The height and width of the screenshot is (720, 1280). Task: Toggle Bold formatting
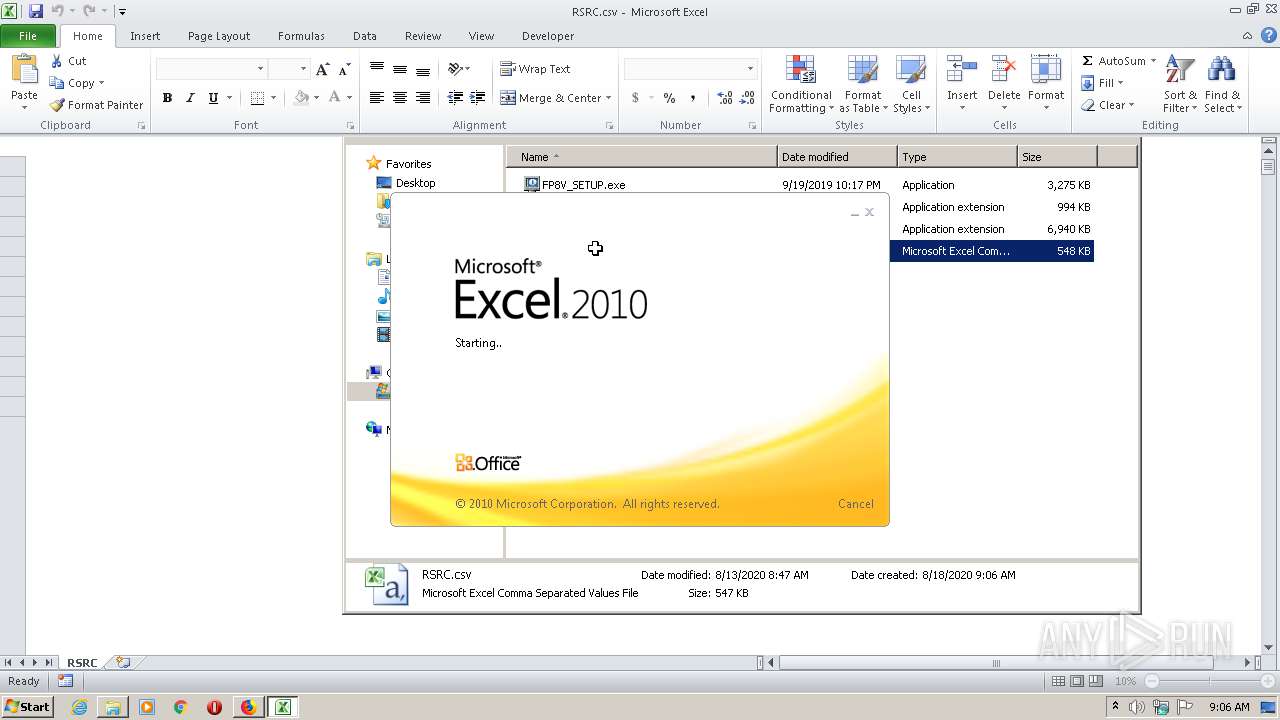click(x=167, y=98)
